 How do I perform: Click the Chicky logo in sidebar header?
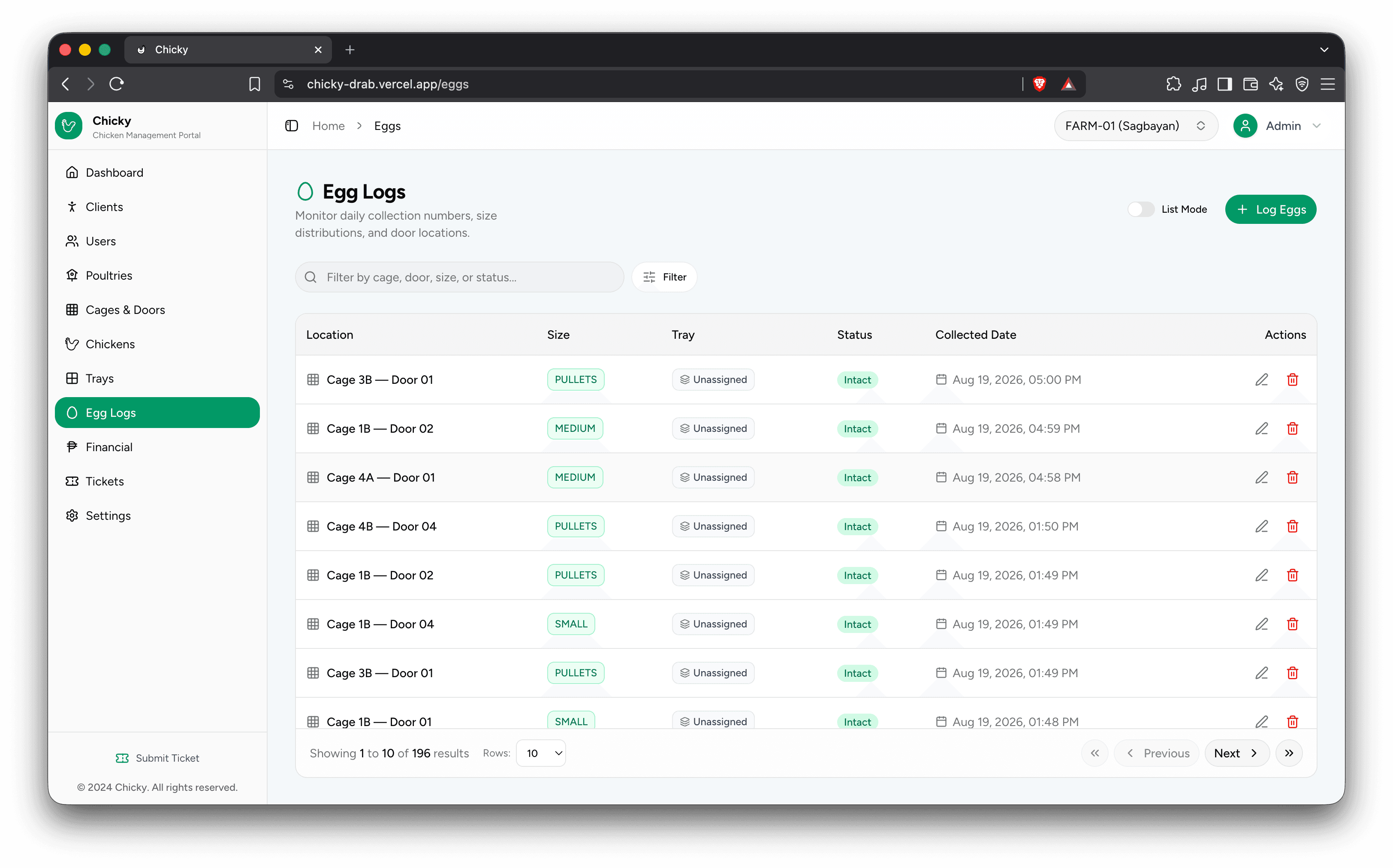click(68, 126)
